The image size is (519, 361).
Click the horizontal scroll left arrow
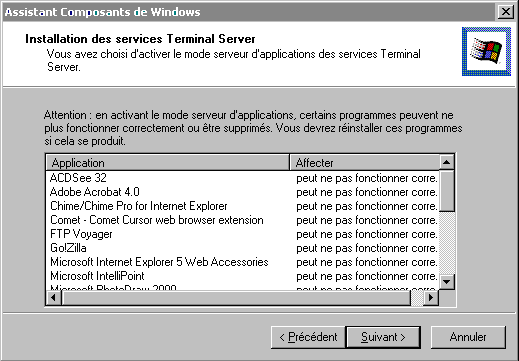[x=54, y=297]
